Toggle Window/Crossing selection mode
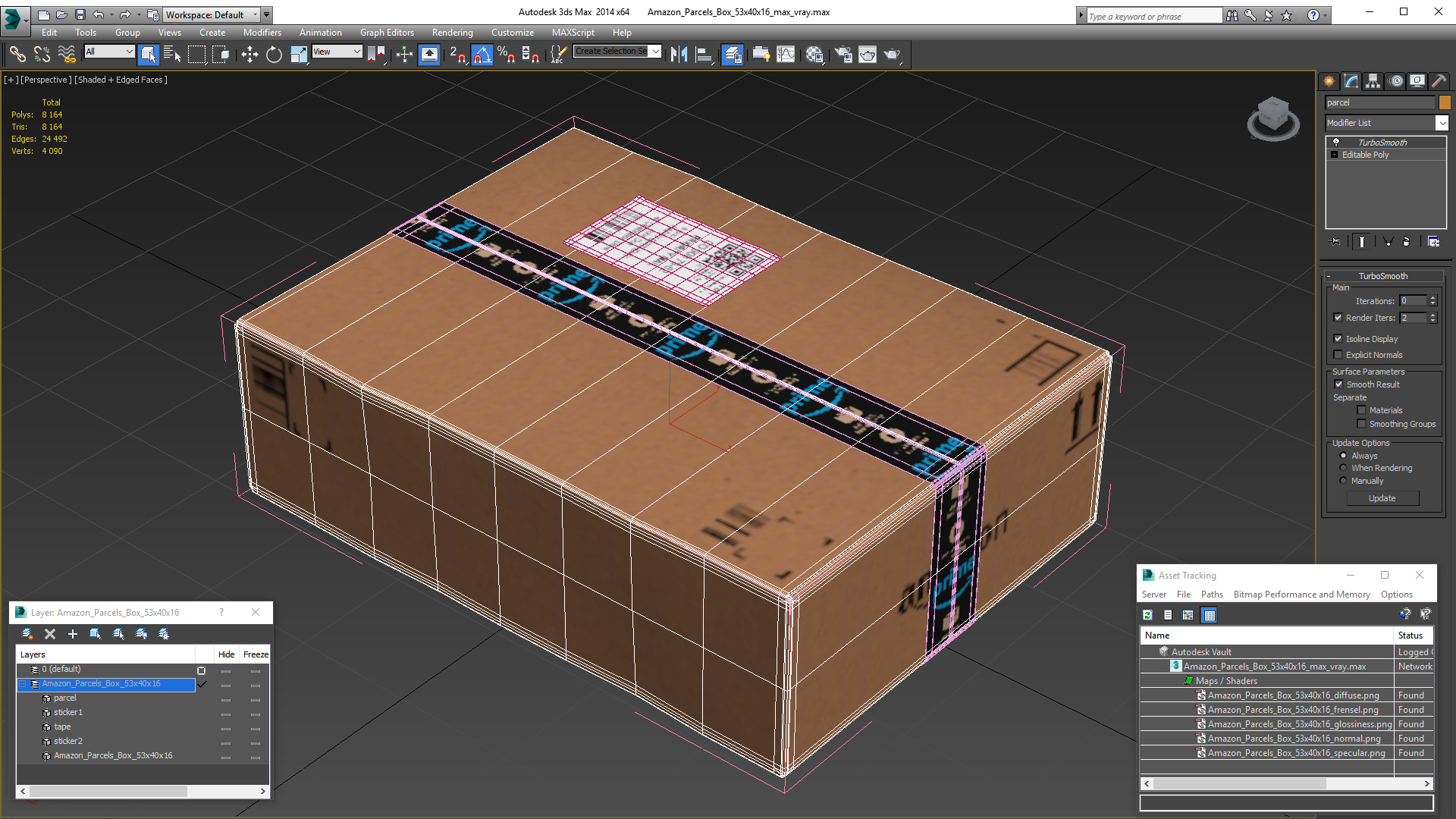Image resolution: width=1456 pixels, height=819 pixels. pyautogui.click(x=221, y=54)
